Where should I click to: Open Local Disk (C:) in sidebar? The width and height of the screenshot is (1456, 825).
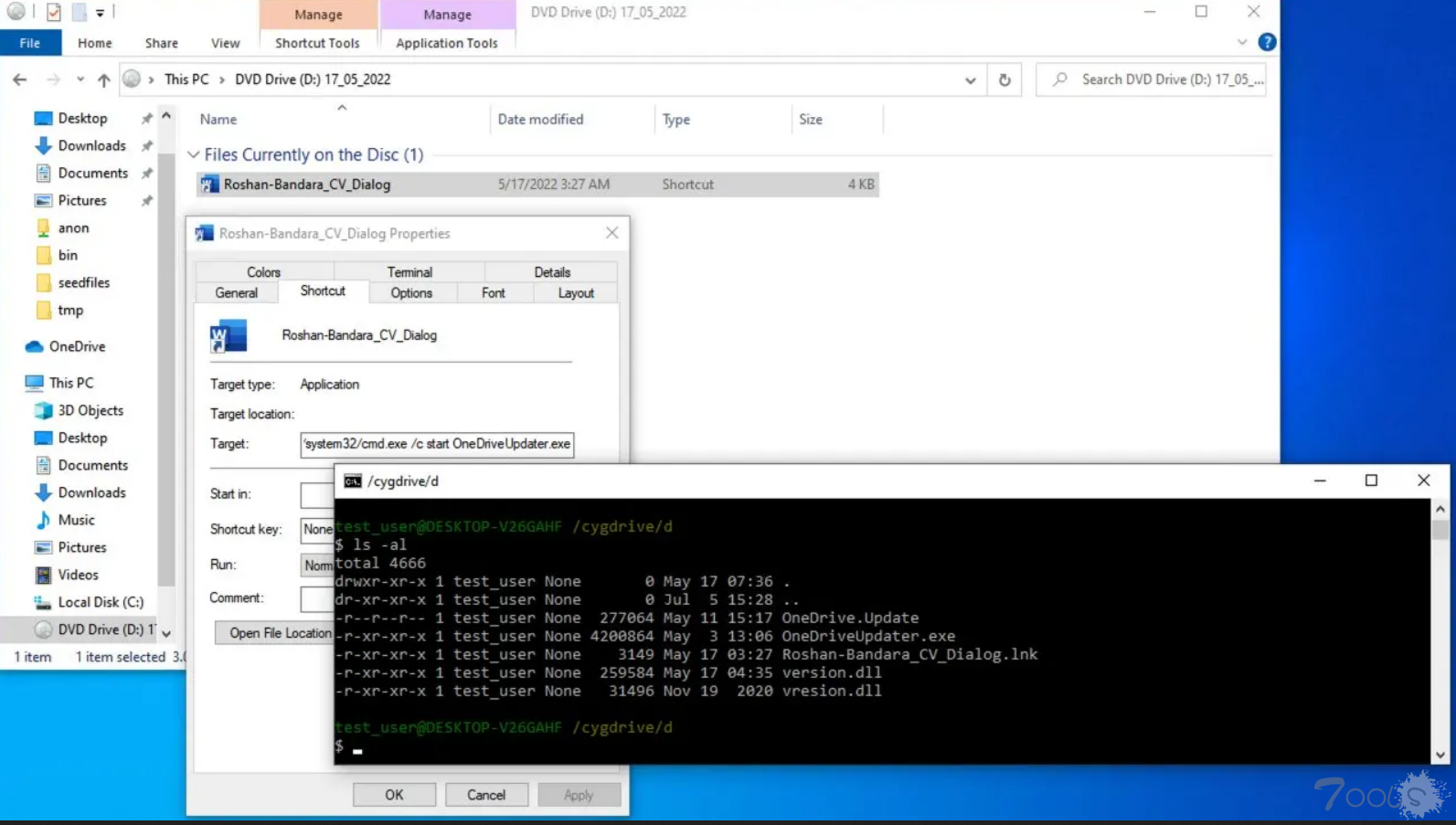[101, 602]
